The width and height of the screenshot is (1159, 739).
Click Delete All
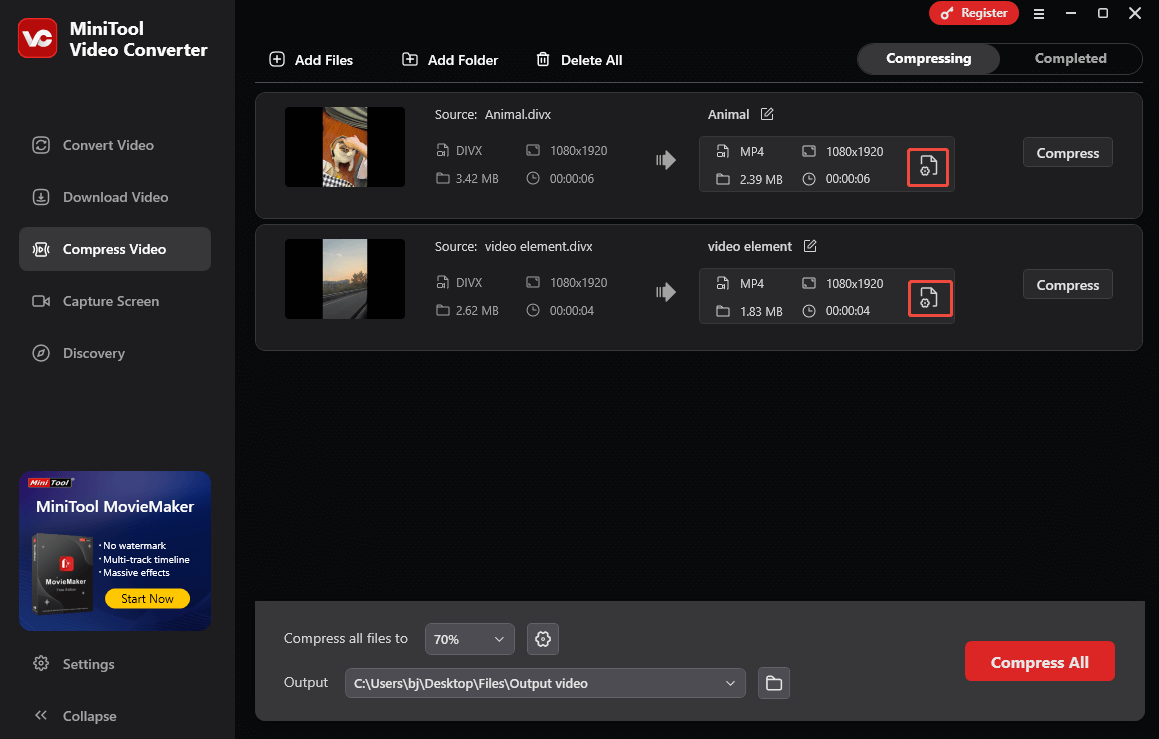[x=579, y=60]
